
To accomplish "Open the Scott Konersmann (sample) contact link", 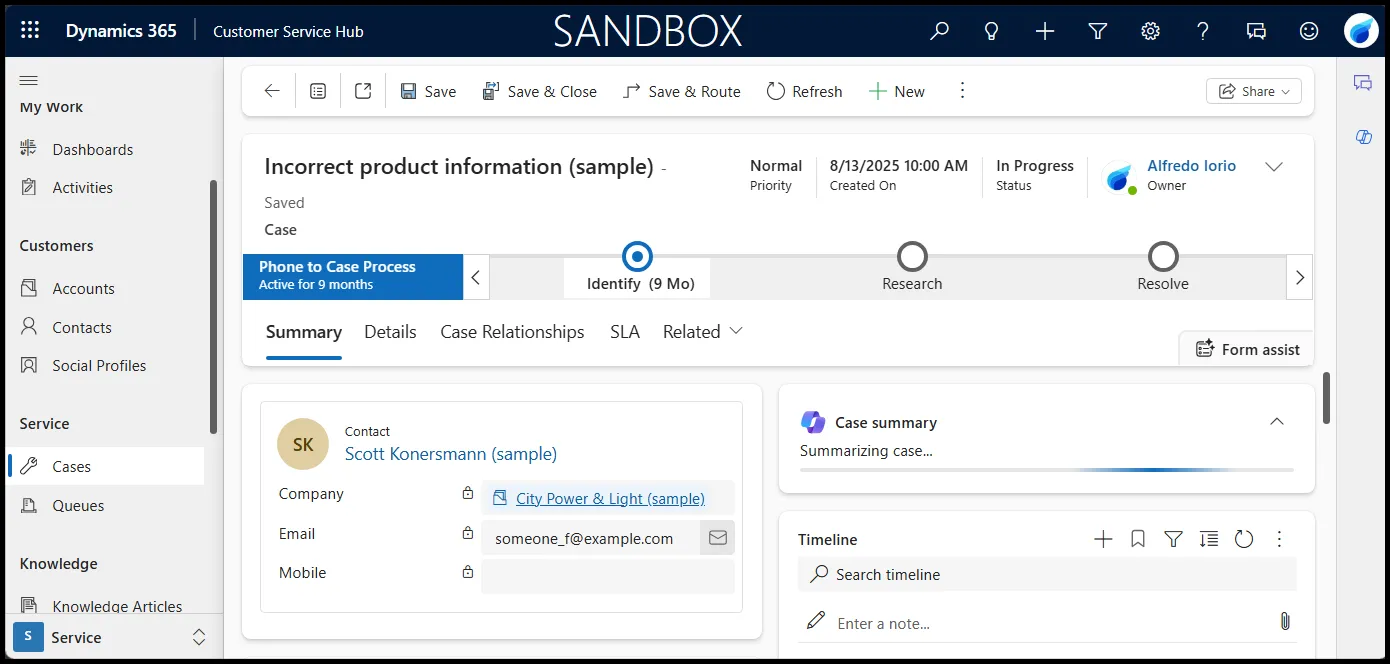I will [x=451, y=454].
